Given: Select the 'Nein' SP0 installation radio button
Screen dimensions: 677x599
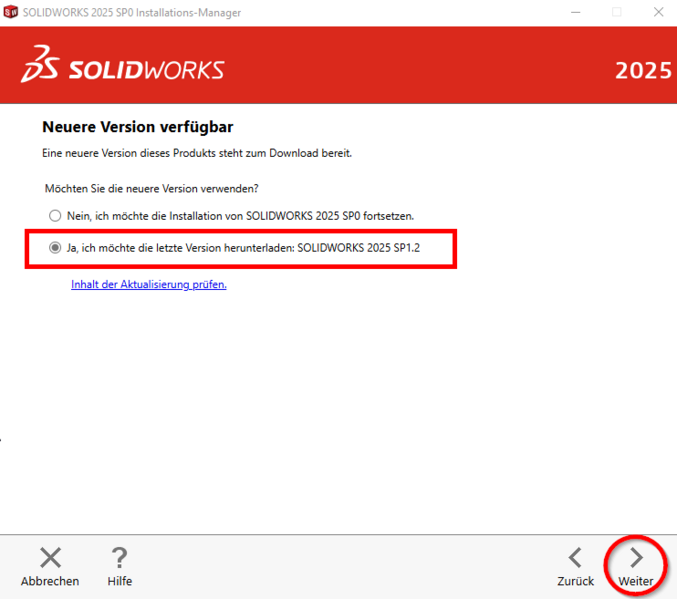Looking at the screenshot, I should (x=55, y=215).
